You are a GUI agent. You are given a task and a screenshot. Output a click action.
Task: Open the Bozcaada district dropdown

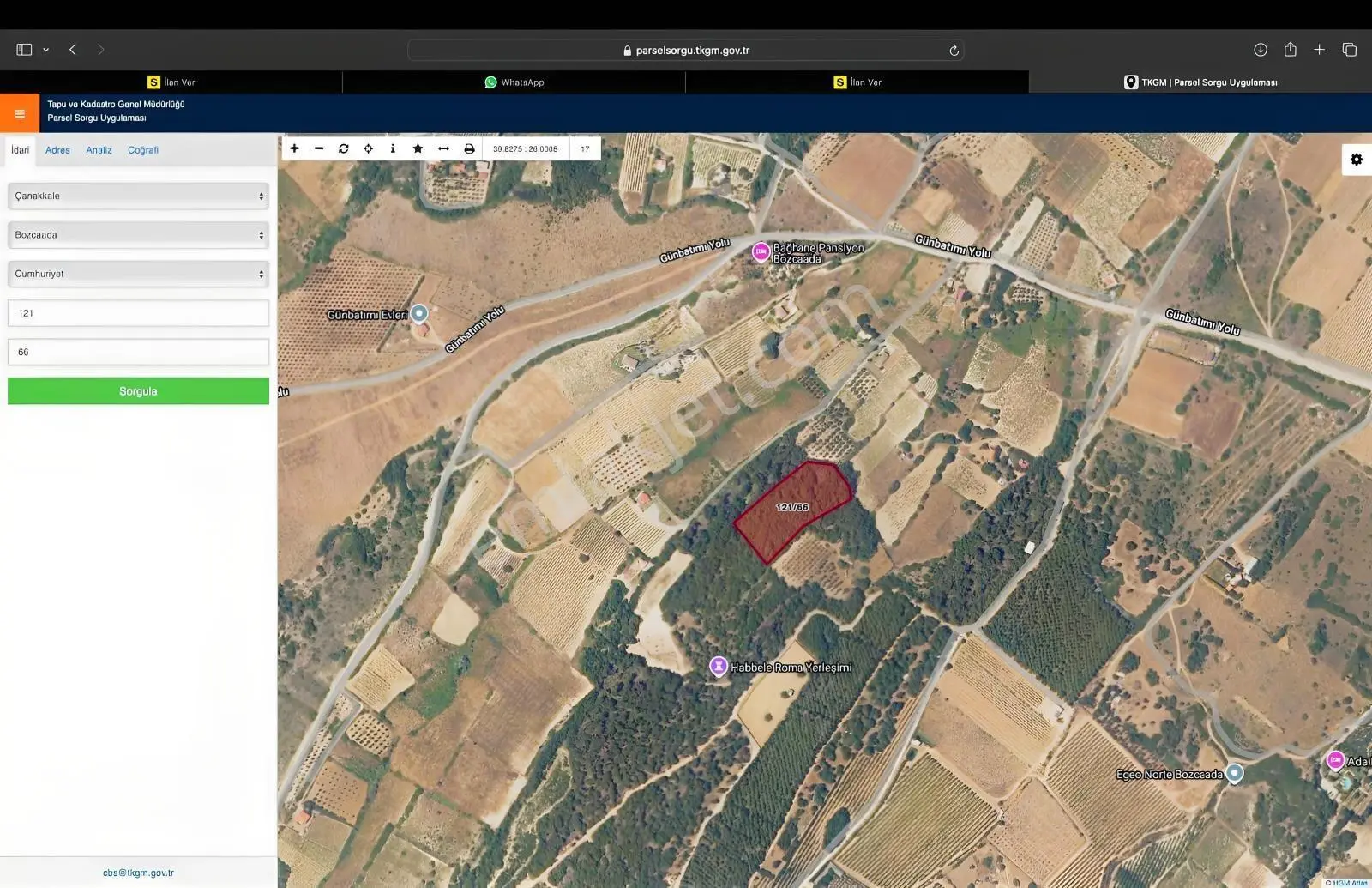tap(138, 234)
